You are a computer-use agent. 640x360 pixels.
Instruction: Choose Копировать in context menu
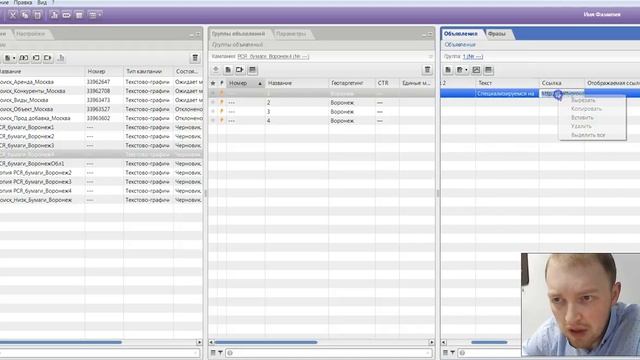click(x=586, y=109)
